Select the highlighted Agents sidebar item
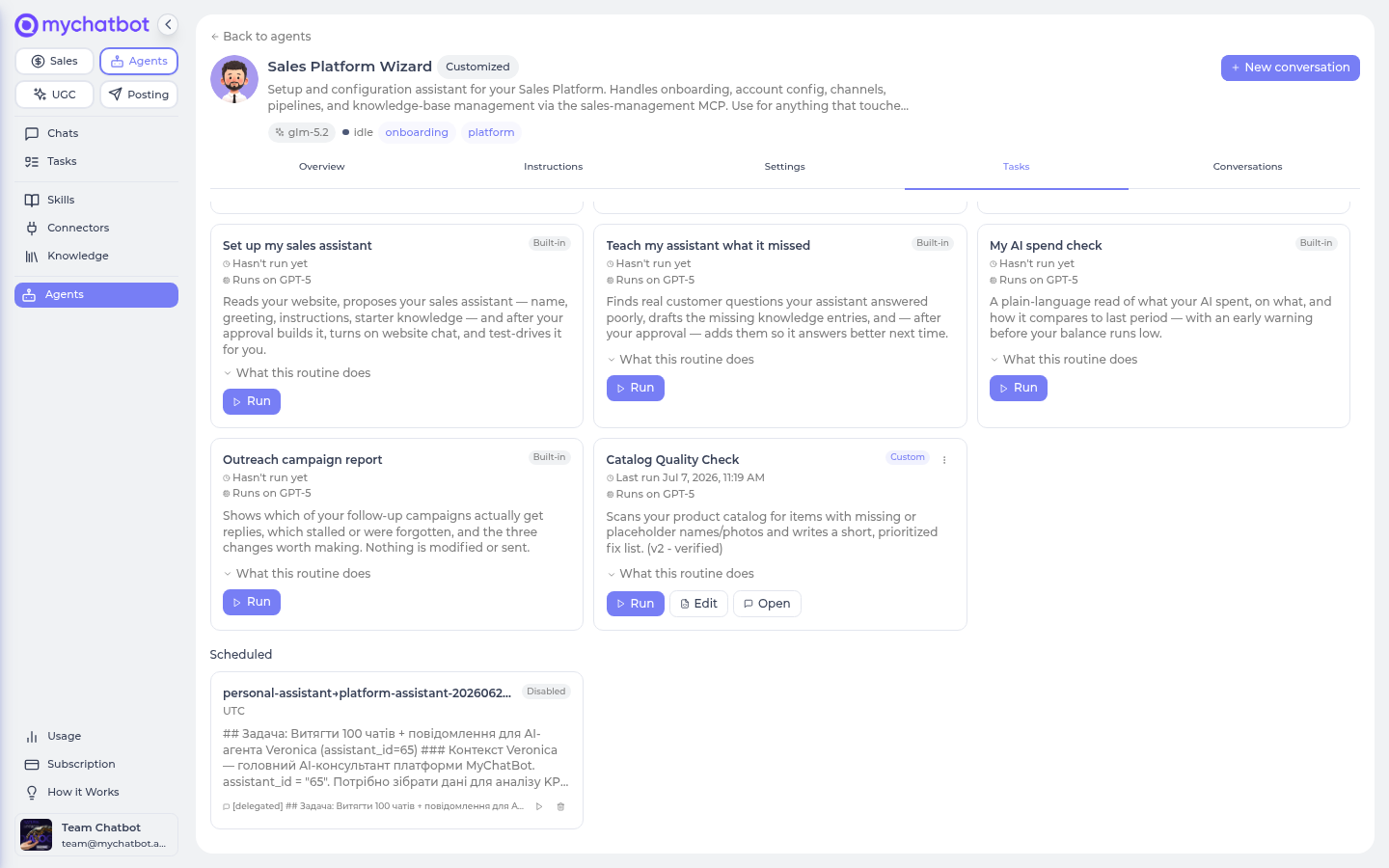Image resolution: width=1389 pixels, height=868 pixels. click(x=96, y=295)
